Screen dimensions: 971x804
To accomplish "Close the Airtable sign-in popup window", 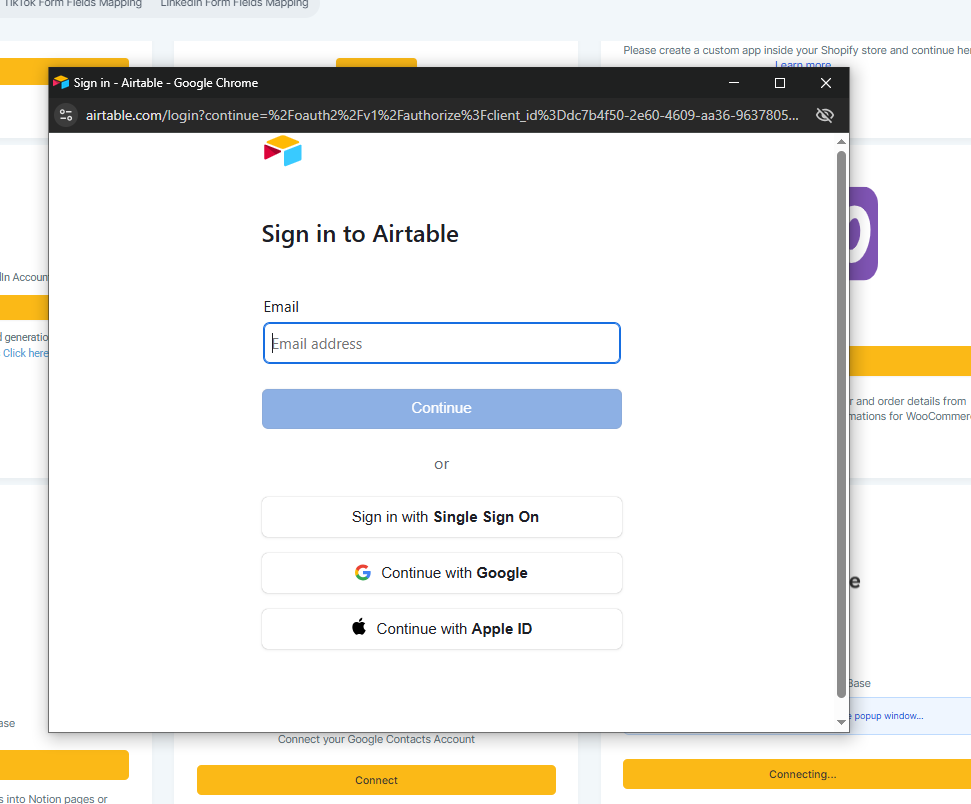I will [x=825, y=82].
